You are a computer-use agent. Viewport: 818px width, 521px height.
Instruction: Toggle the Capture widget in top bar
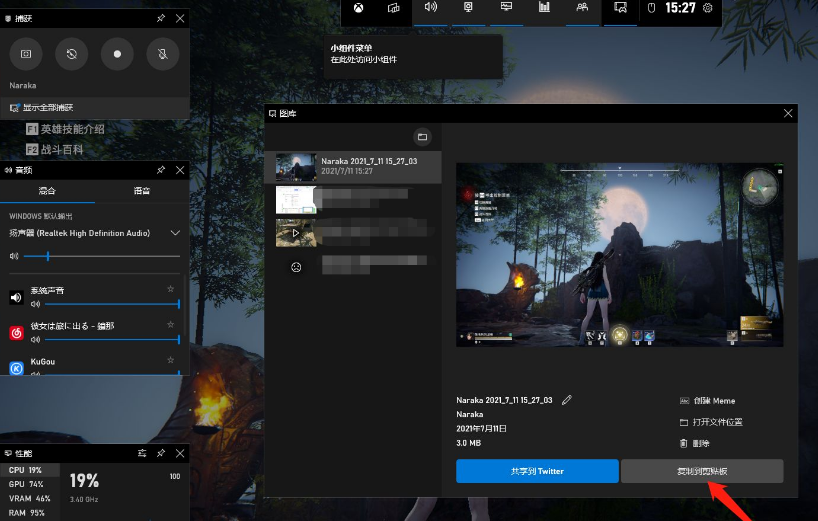468,7
